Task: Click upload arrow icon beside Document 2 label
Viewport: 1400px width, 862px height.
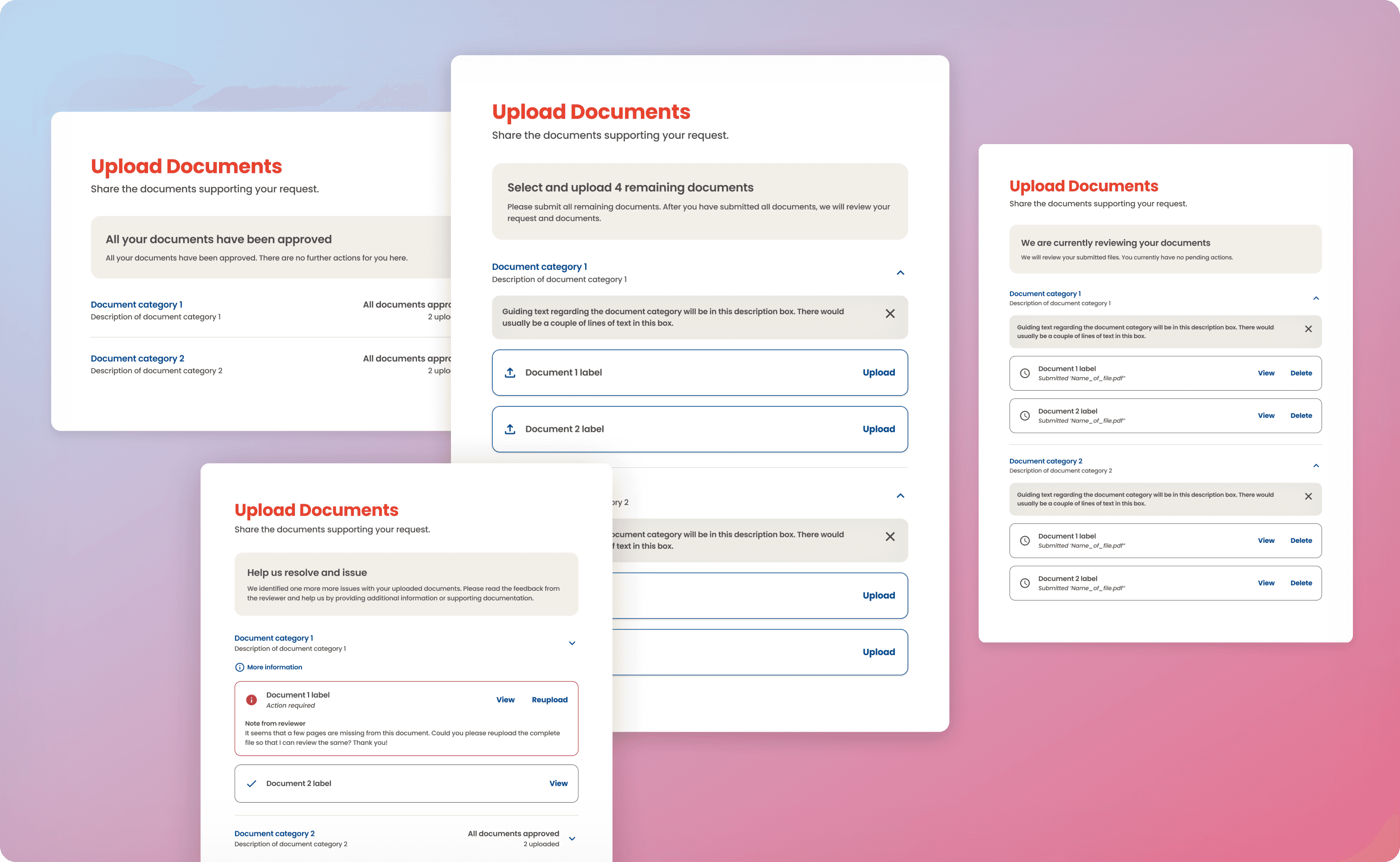Action: click(x=510, y=429)
